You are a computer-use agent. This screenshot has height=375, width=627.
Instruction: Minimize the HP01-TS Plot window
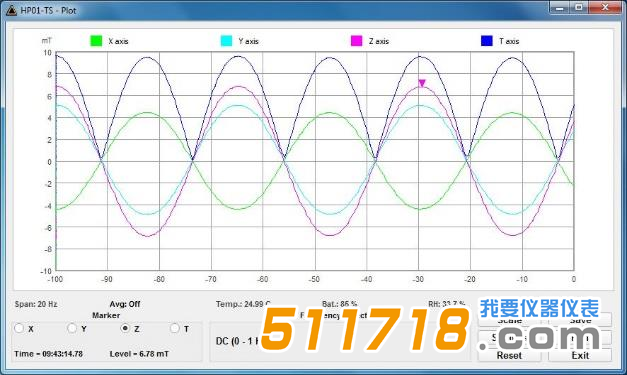tap(559, 8)
